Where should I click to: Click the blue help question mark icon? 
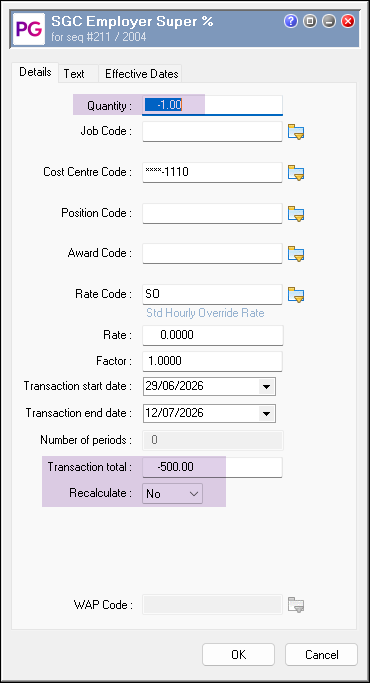click(291, 21)
